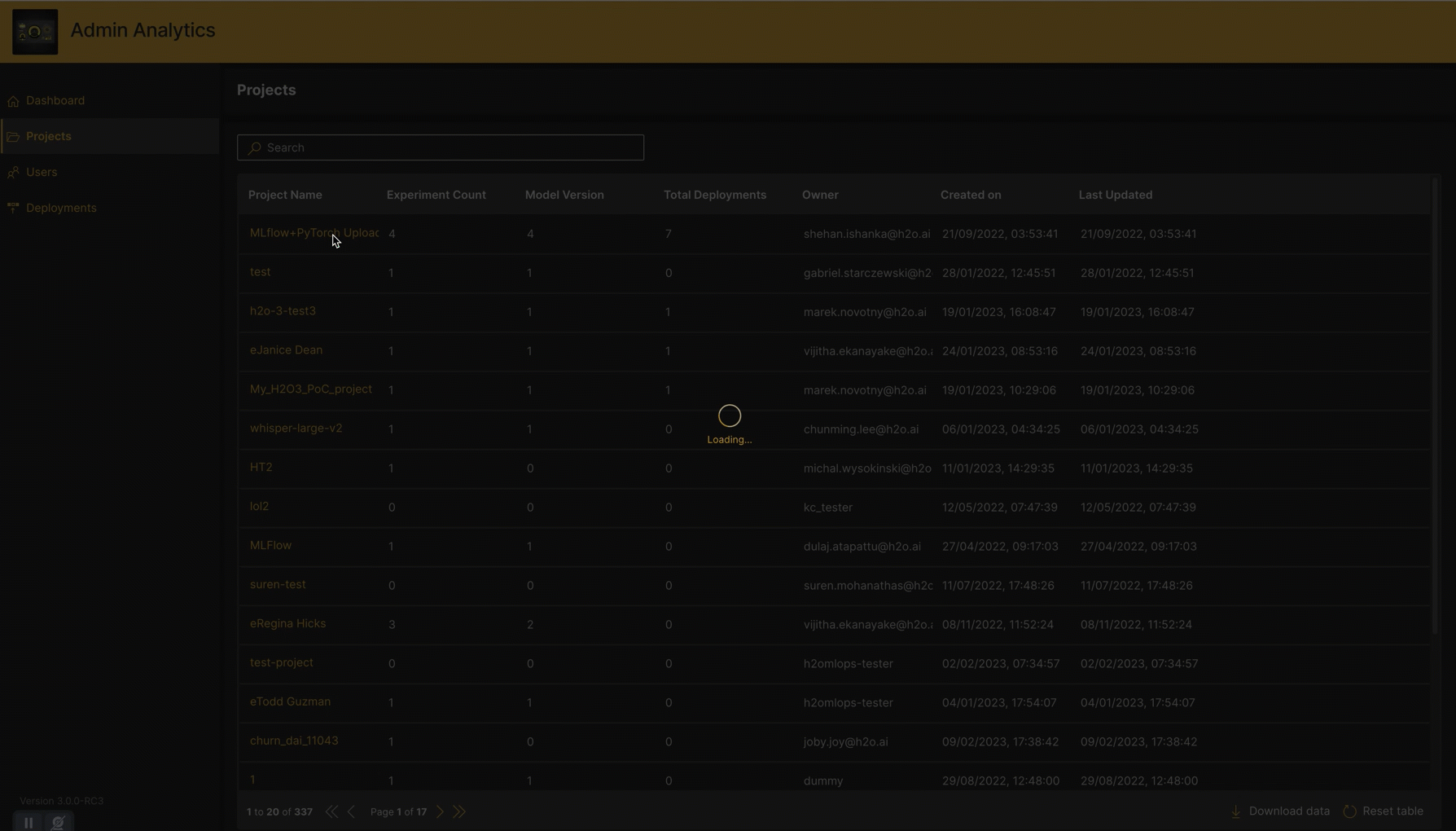This screenshot has height=831, width=1456.
Task: Reset table using footer button
Action: [x=1384, y=811]
